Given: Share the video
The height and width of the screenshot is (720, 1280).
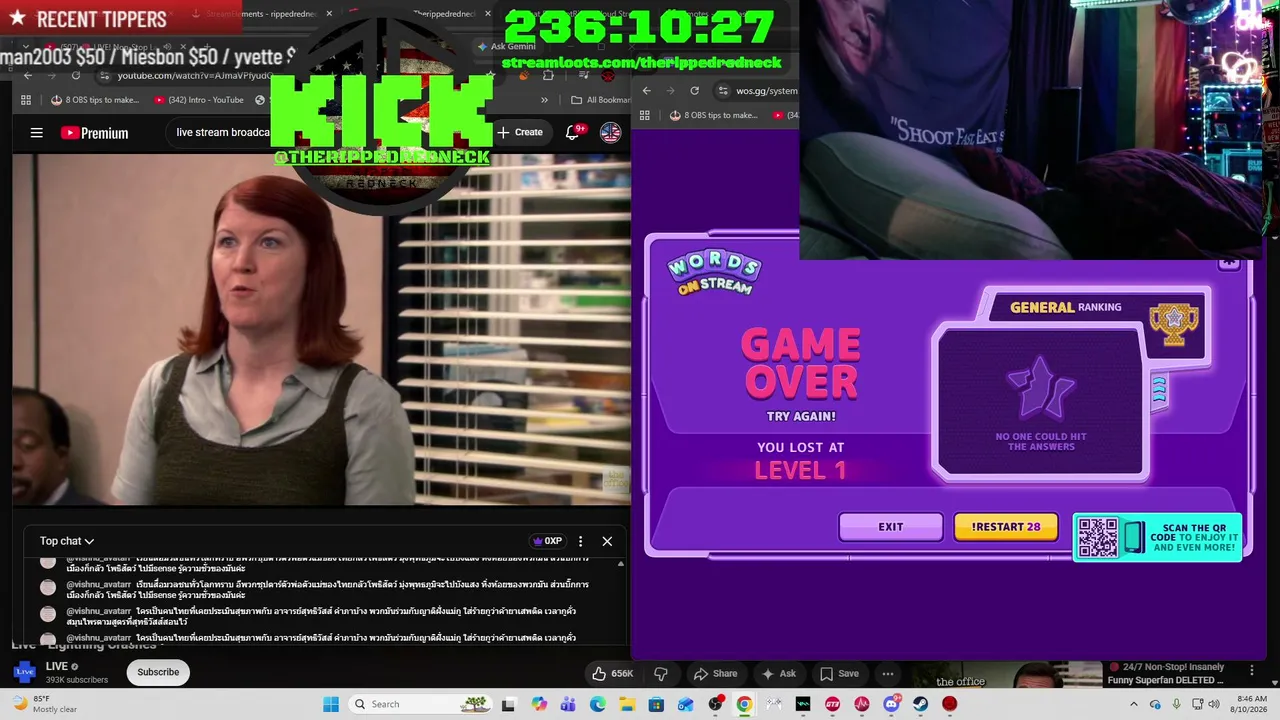Looking at the screenshot, I should click(716, 674).
